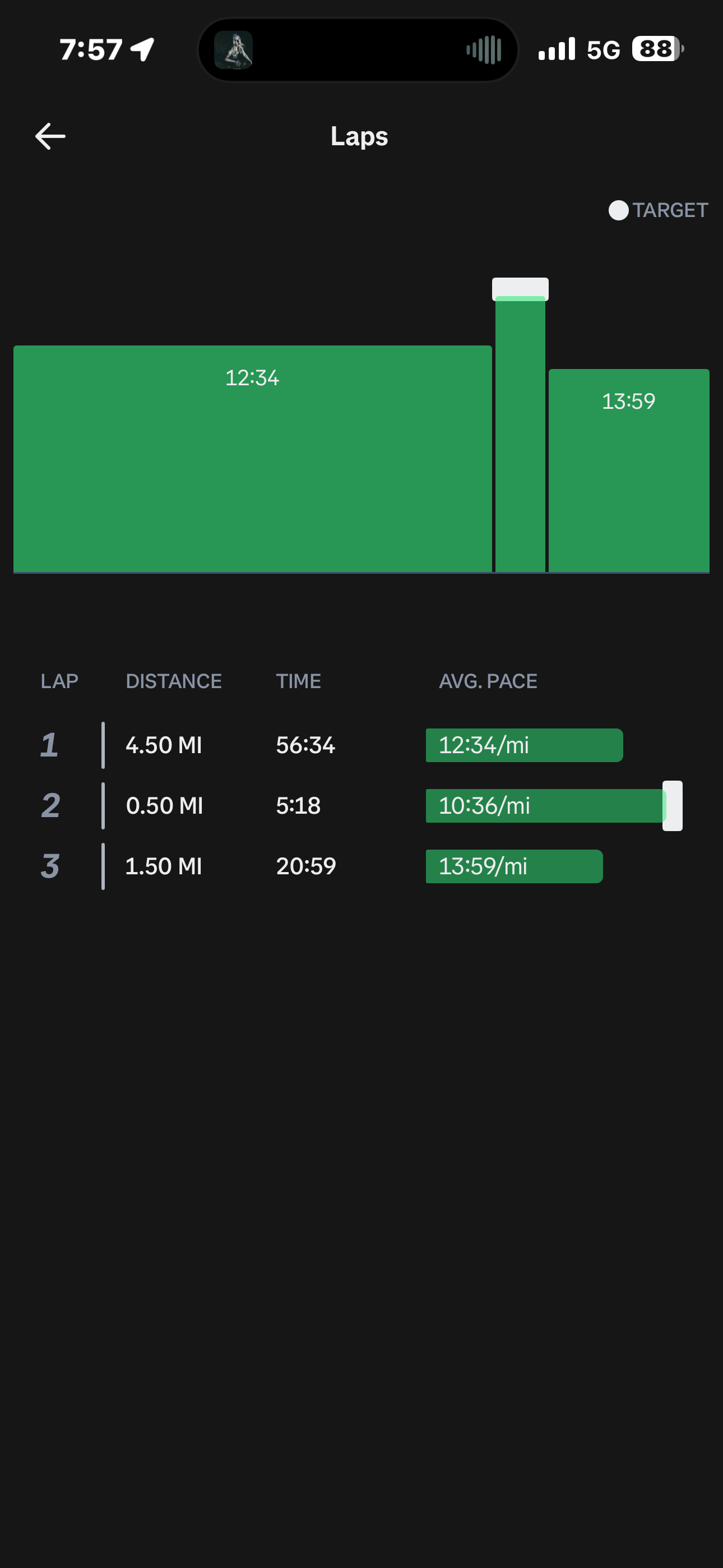This screenshot has width=723, height=1568.
Task: Tap the cellular signal bars icon
Action: [556, 49]
